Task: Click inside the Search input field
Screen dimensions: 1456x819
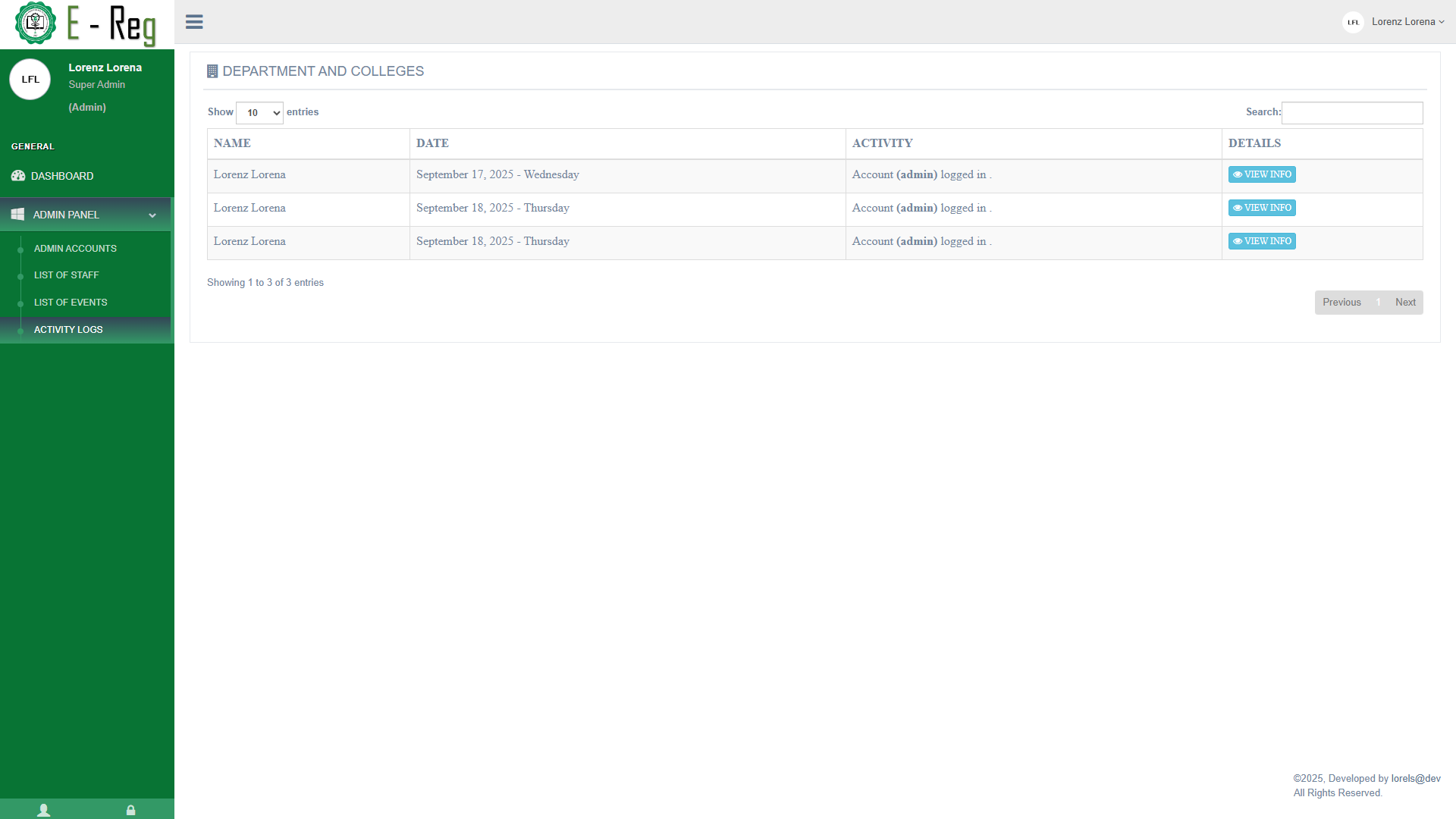Action: click(x=1351, y=113)
